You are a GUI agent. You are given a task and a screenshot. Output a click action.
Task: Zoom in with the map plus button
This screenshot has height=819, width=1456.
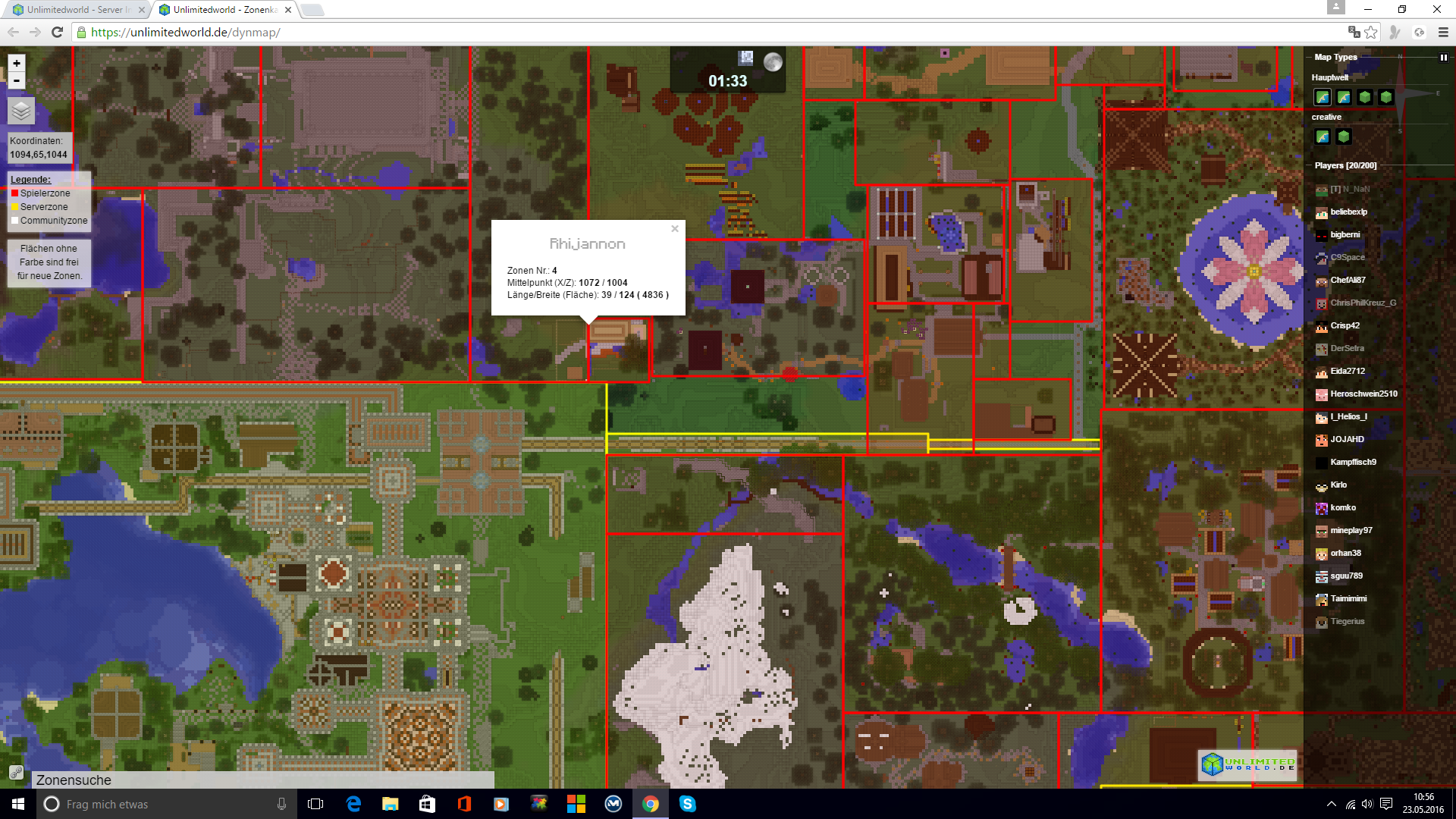click(17, 64)
